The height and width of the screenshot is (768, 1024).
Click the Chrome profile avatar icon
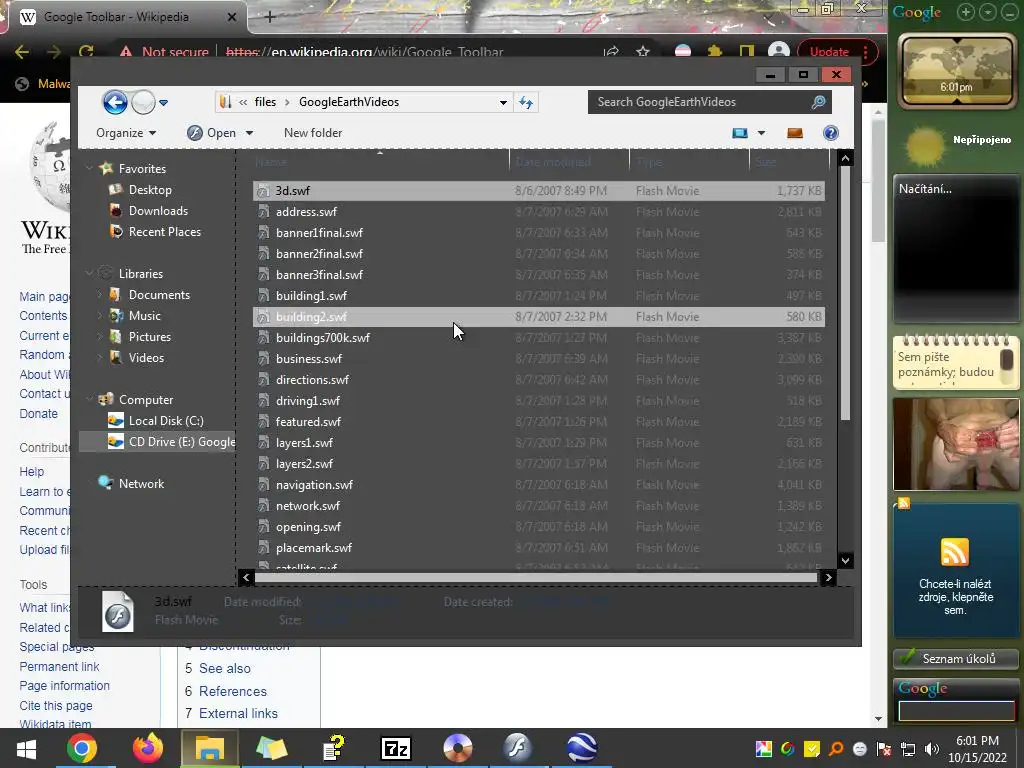click(778, 52)
